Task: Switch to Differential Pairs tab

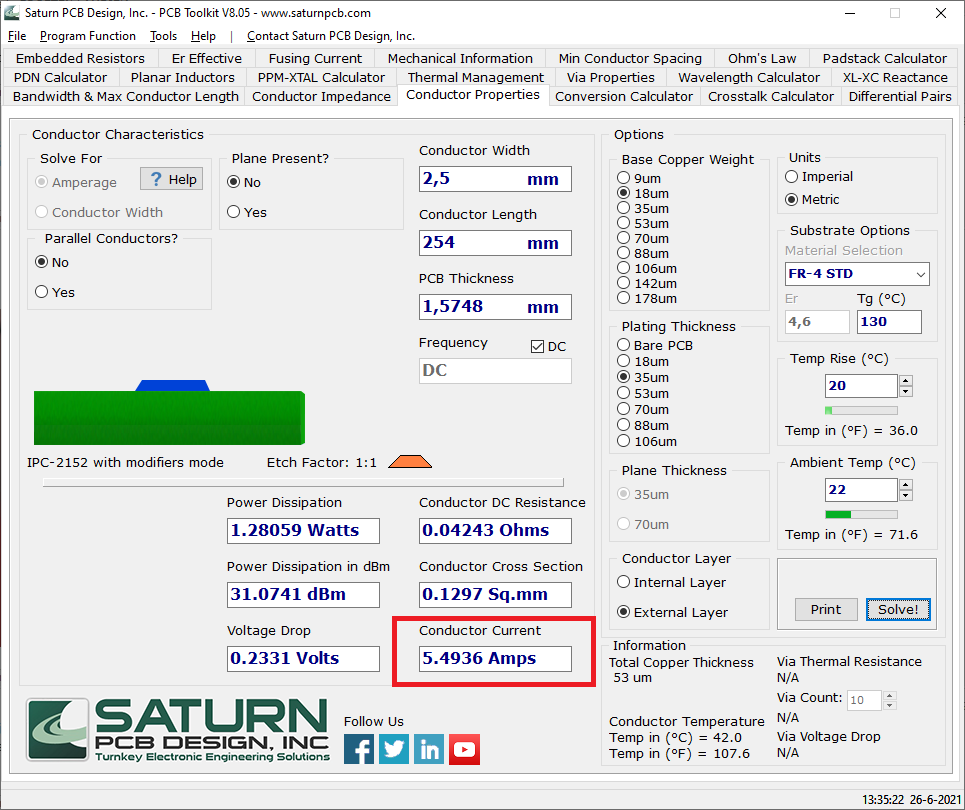Action: (x=900, y=97)
